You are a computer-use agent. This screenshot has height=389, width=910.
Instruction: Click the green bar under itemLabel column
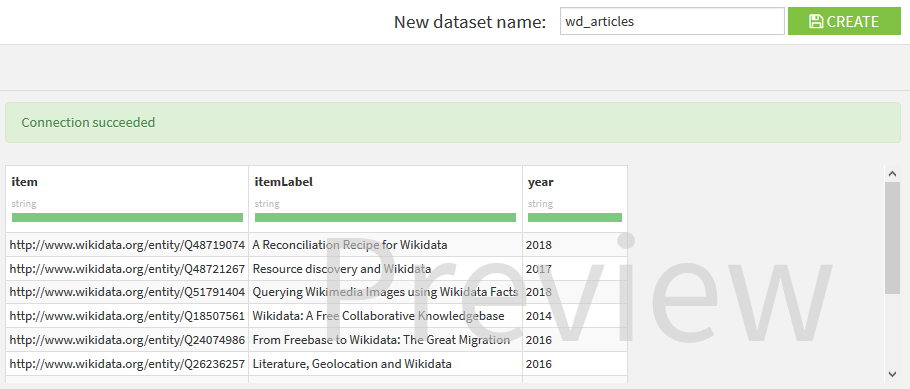[385, 217]
